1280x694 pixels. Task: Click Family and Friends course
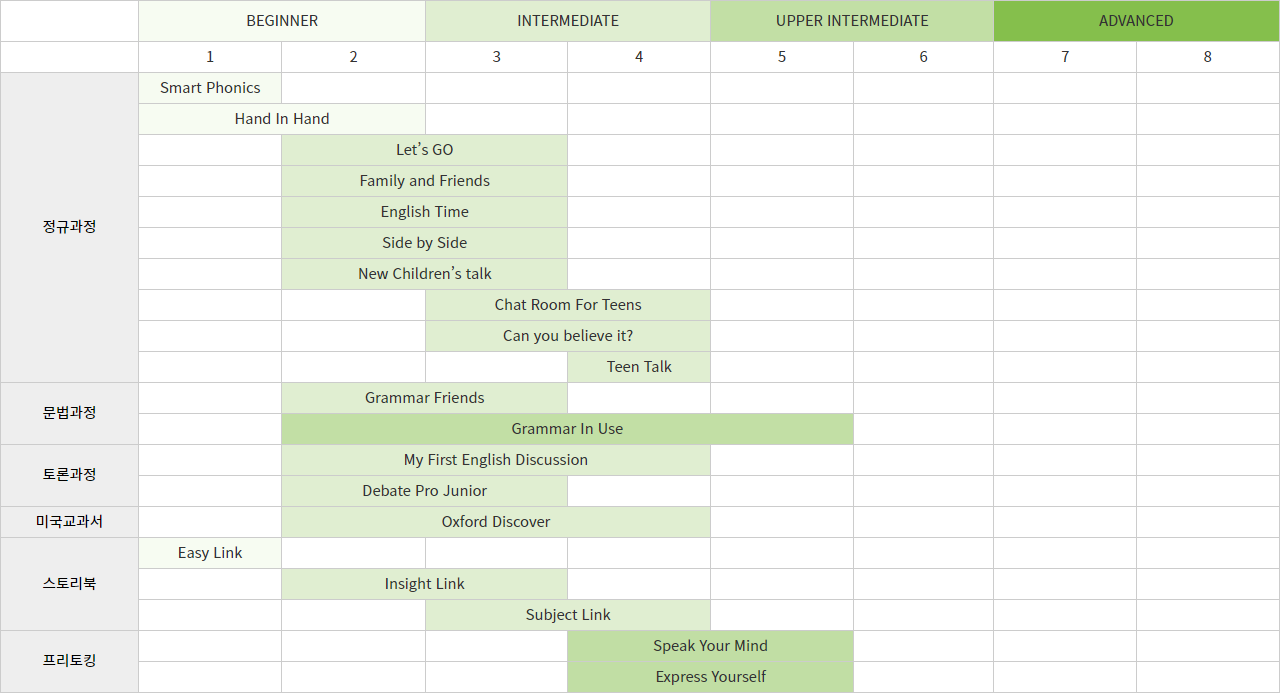[425, 181]
